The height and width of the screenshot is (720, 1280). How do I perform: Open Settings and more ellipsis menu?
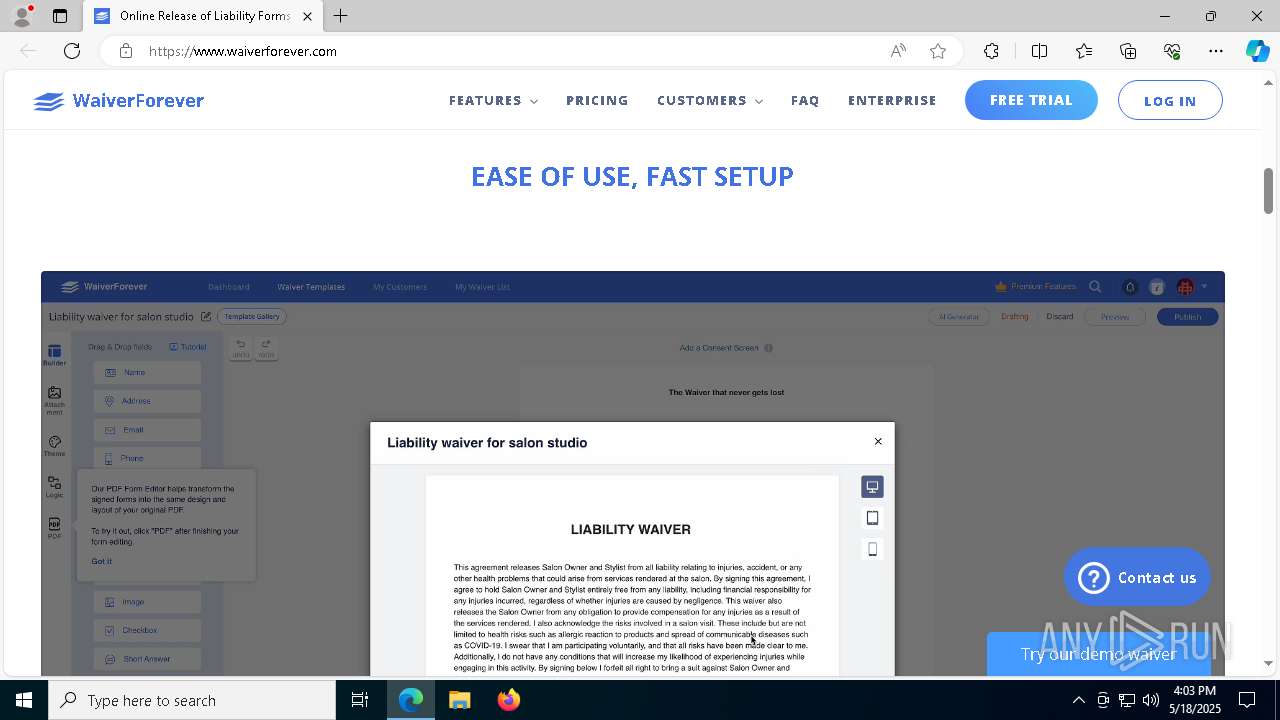[1216, 51]
